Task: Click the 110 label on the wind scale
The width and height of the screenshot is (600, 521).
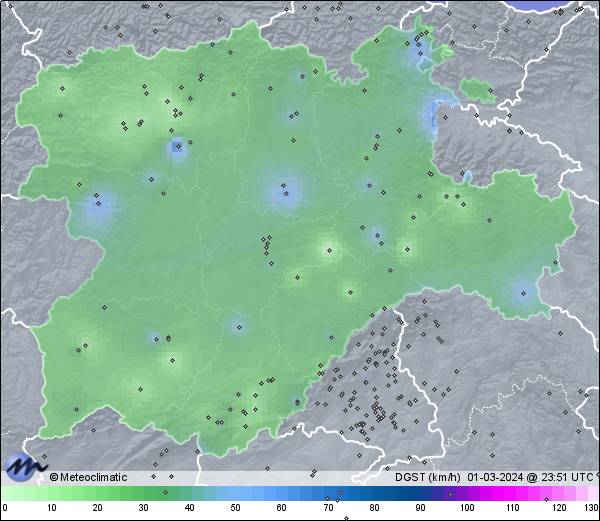Action: [513, 508]
